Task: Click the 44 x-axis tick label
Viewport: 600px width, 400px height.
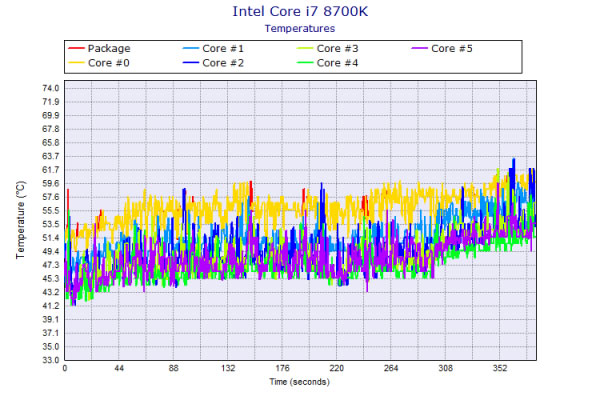Action: point(119,368)
